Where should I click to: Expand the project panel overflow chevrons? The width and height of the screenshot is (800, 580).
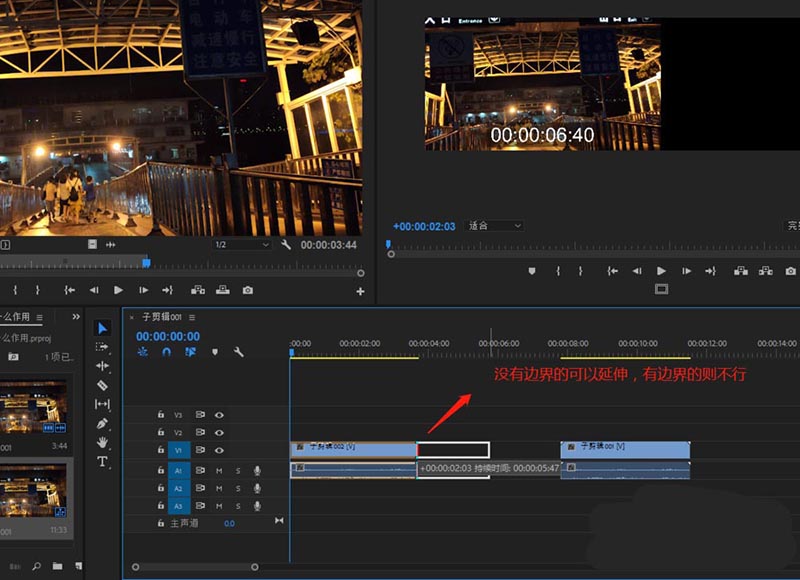[76, 317]
